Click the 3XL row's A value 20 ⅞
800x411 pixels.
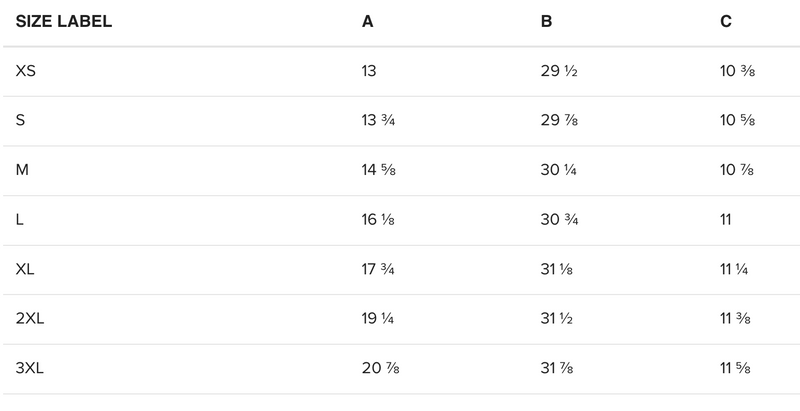click(x=382, y=369)
